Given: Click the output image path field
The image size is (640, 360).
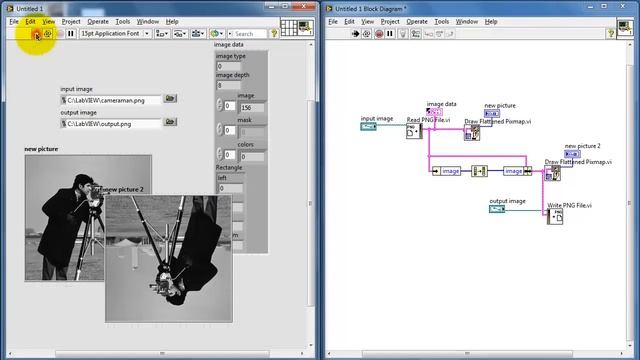Looking at the screenshot, I should pyautogui.click(x=111, y=124).
